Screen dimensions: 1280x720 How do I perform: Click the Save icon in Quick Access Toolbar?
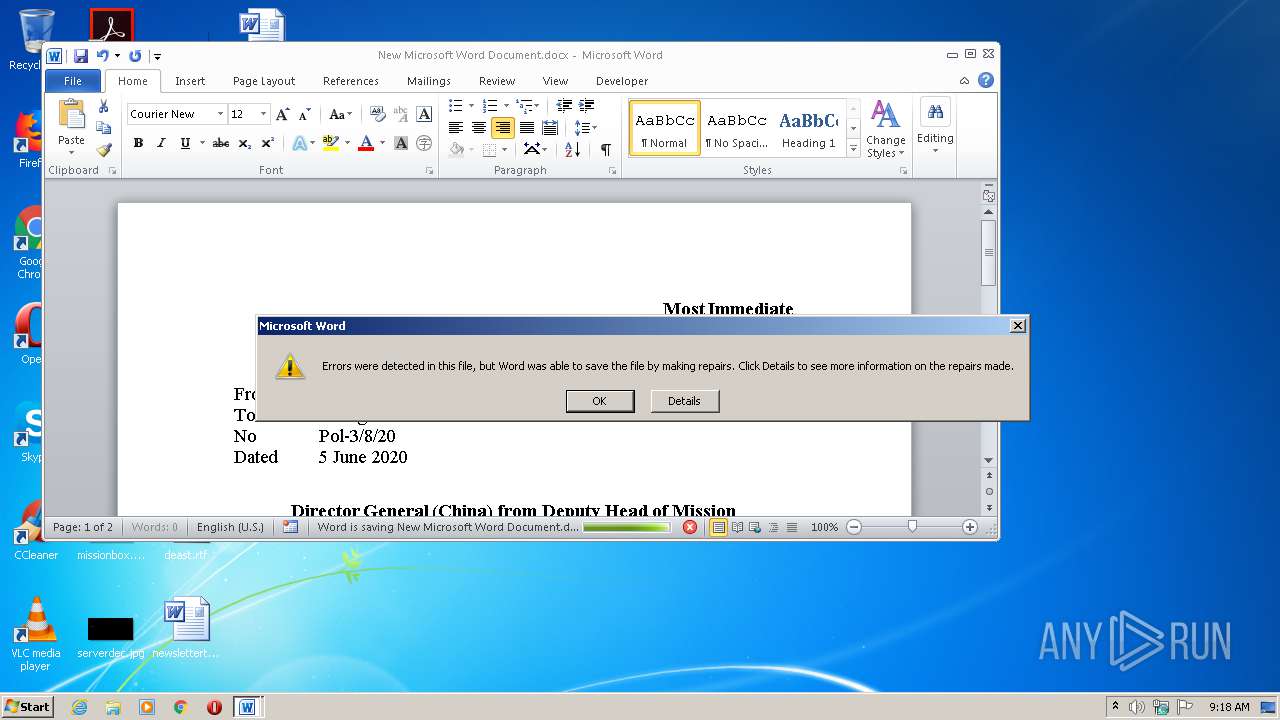(x=81, y=56)
